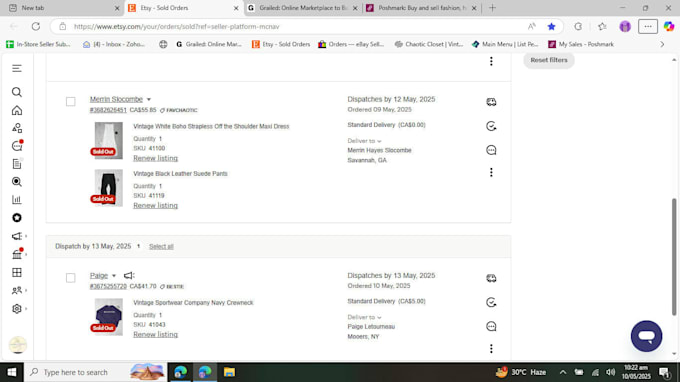
Task: Message buyer icon for Paige order
Action: [491, 326]
